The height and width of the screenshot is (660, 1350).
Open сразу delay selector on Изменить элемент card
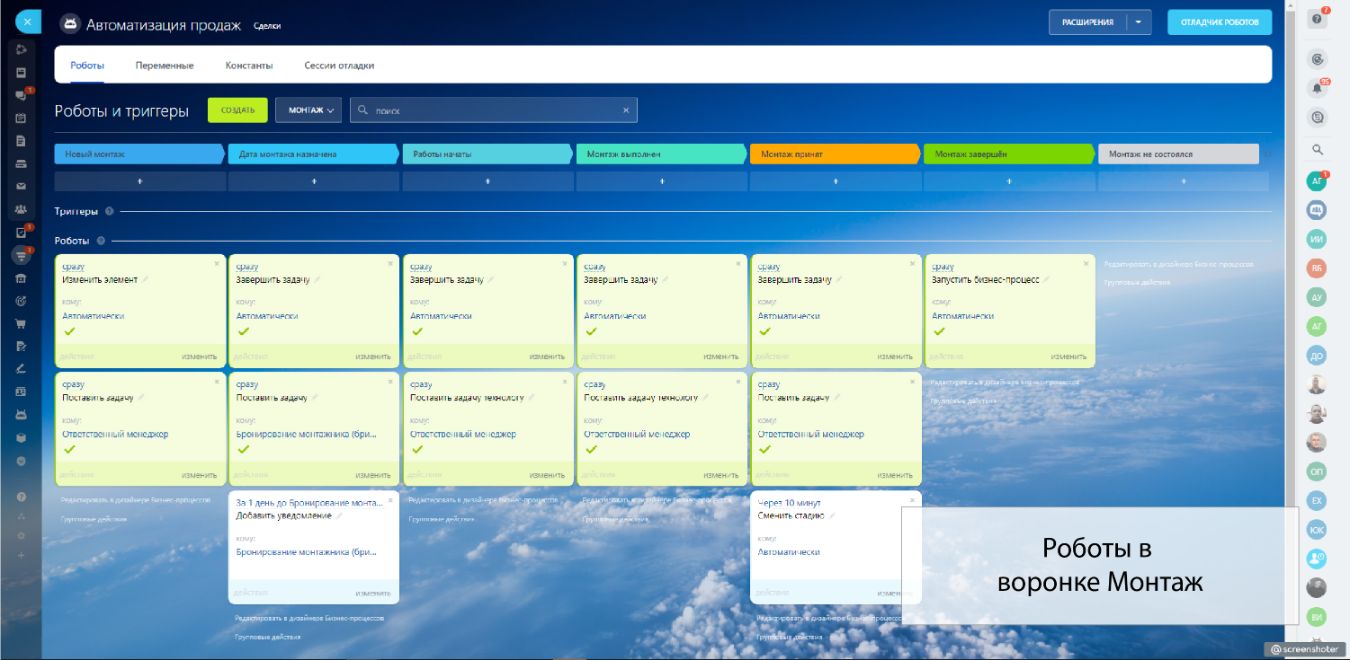[73, 267]
